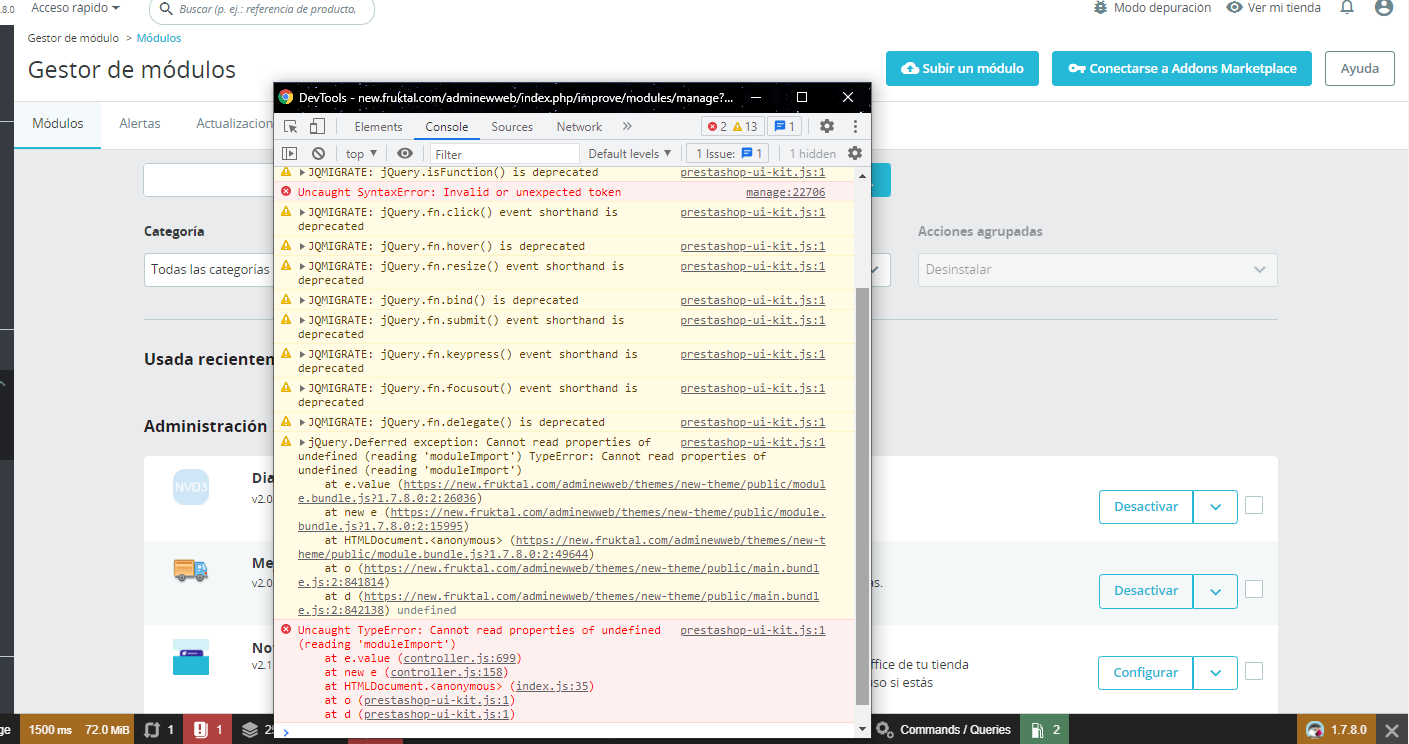
Task: Show the console sidebar panel
Action: click(289, 154)
